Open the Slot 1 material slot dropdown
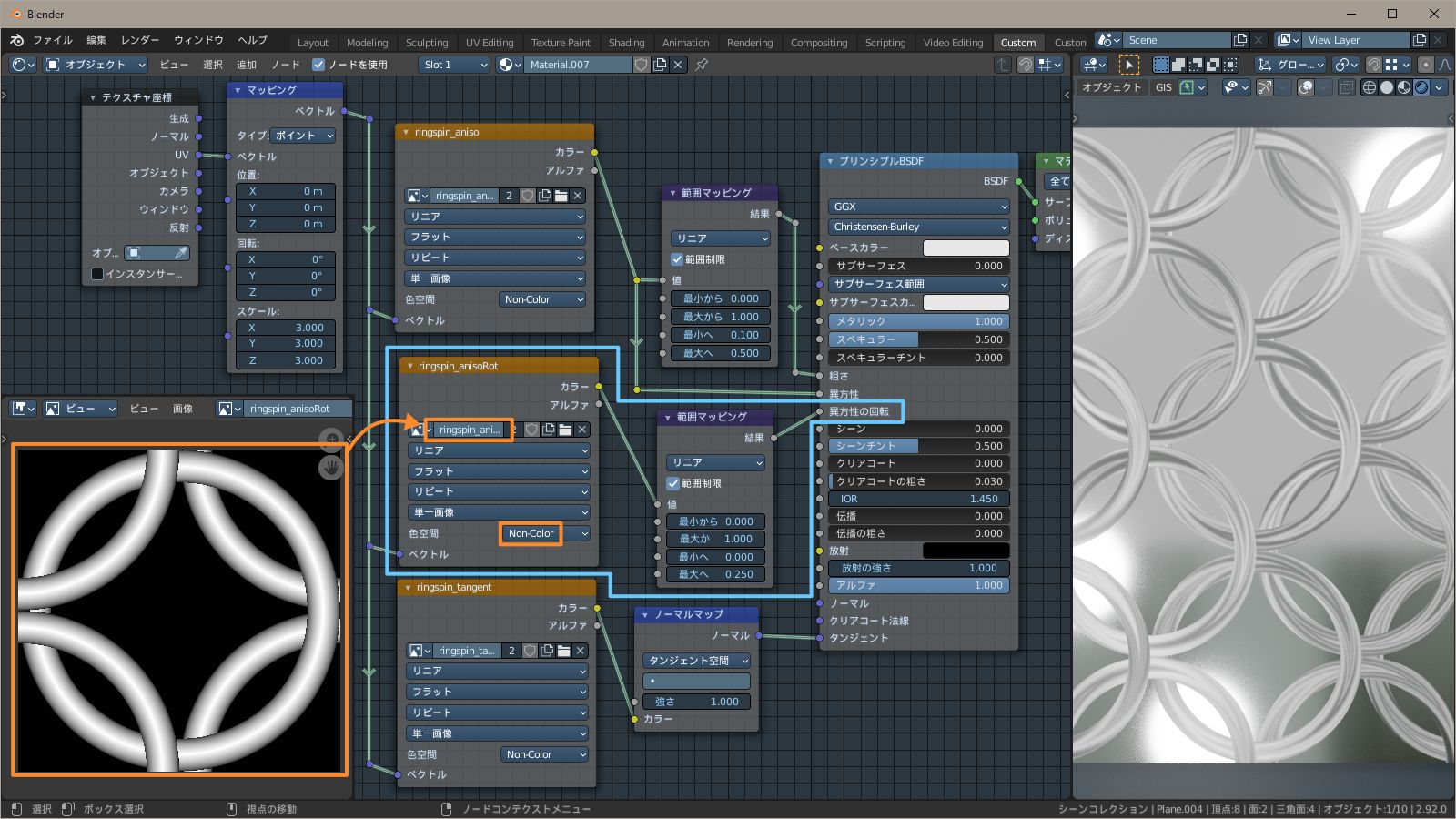The width and height of the screenshot is (1456, 819). pos(455,65)
